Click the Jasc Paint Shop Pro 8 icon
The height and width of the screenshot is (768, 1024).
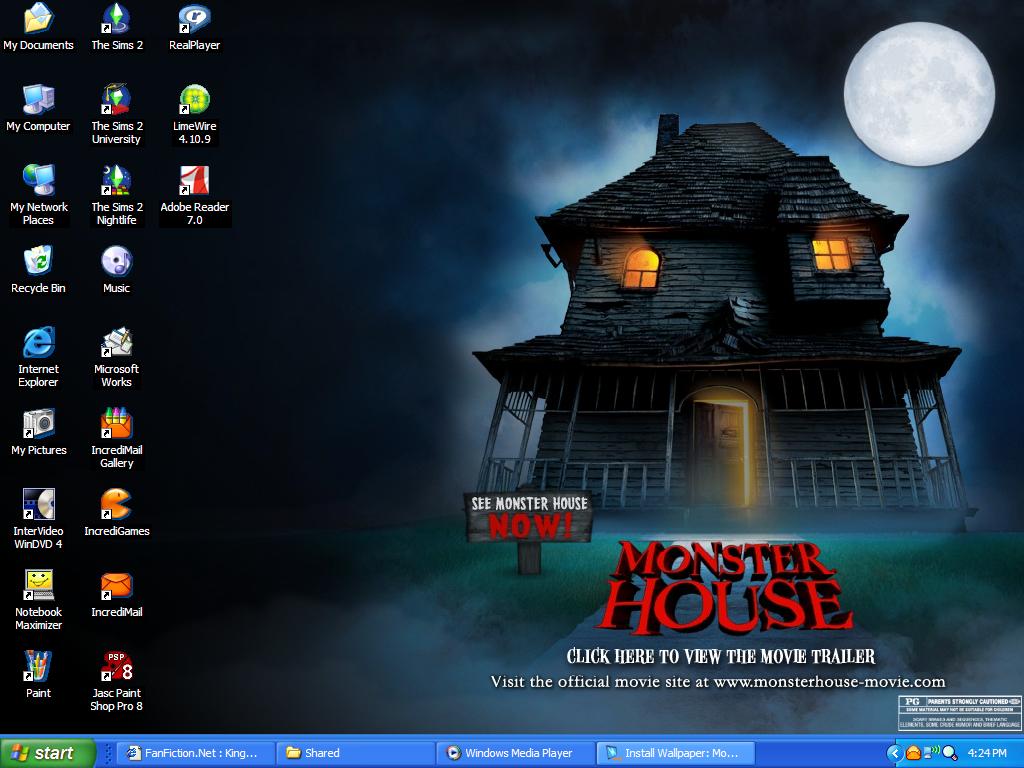(116, 668)
